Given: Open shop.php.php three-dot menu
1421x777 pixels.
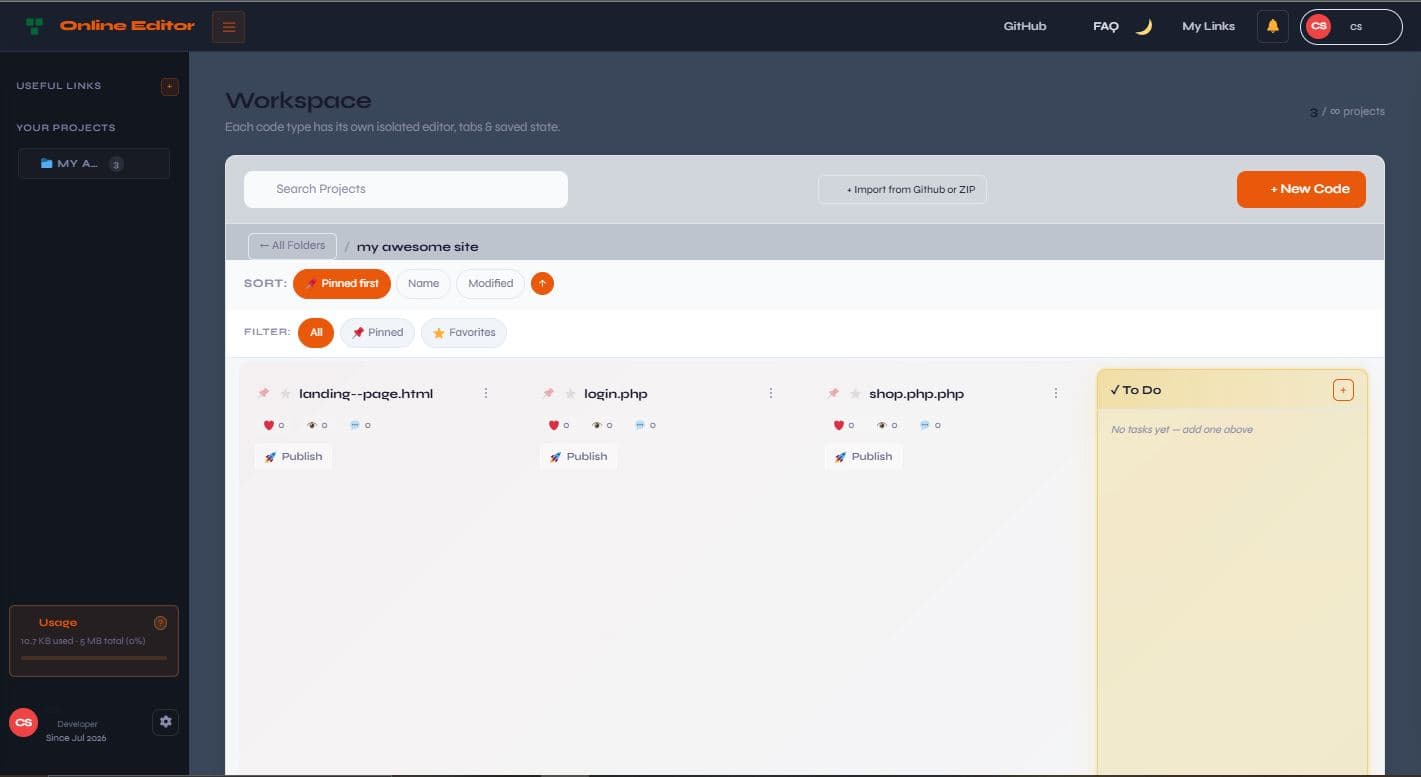Looking at the screenshot, I should 1056,394.
